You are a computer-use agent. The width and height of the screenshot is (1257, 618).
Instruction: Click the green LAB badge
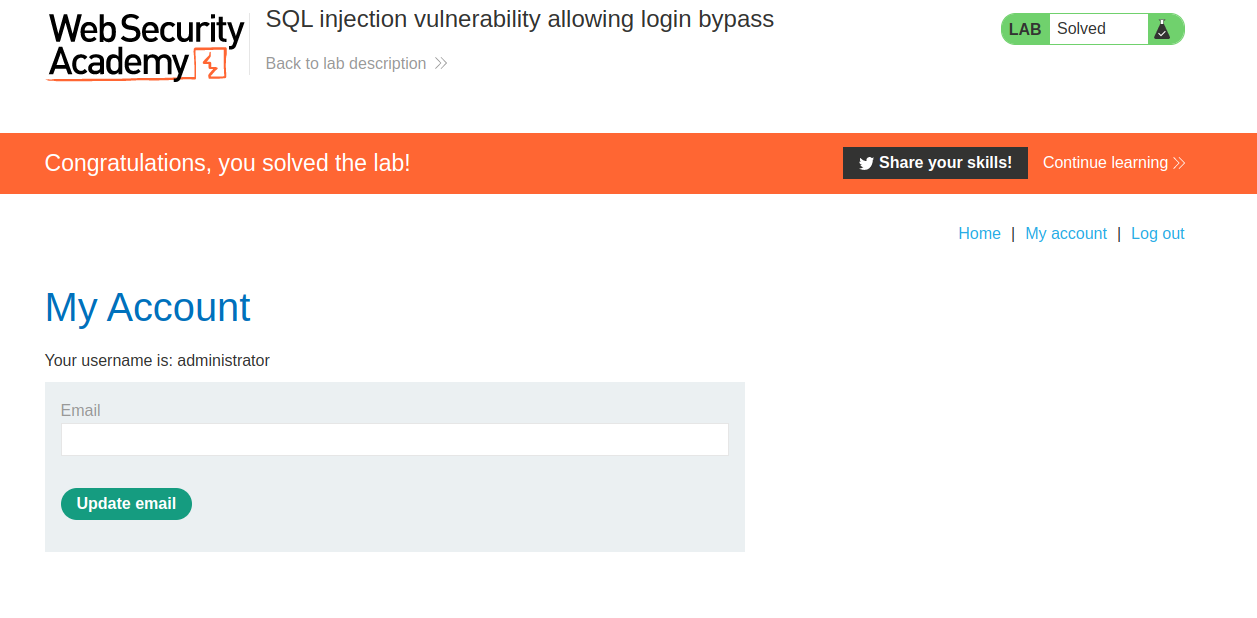[x=1025, y=29]
